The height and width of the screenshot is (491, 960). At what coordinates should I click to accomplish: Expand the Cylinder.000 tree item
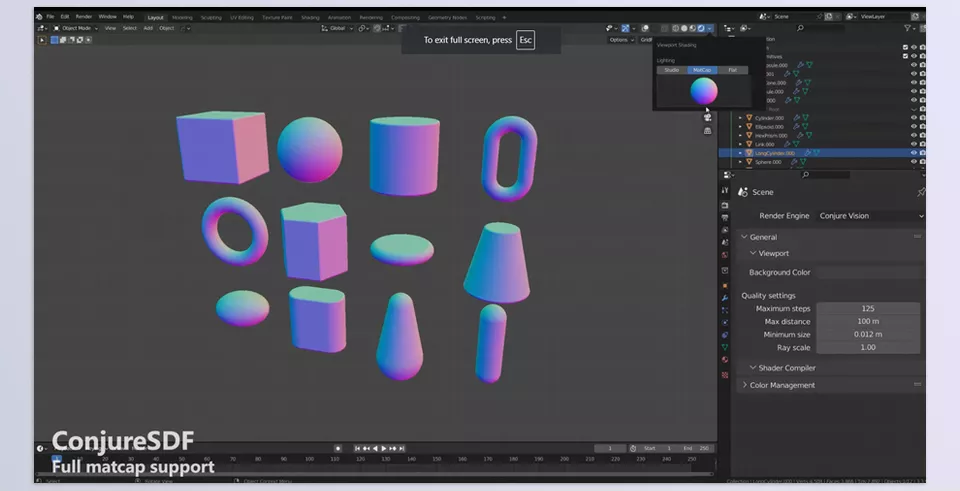(x=740, y=118)
